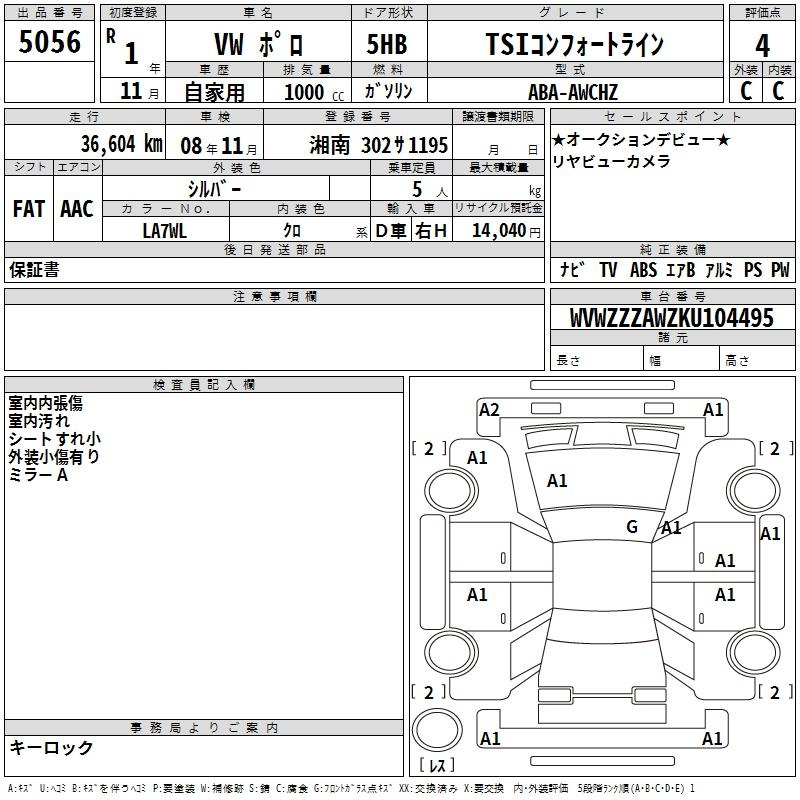Click the A1 mark on the hood
This screenshot has height=800, width=800.
click(557, 481)
